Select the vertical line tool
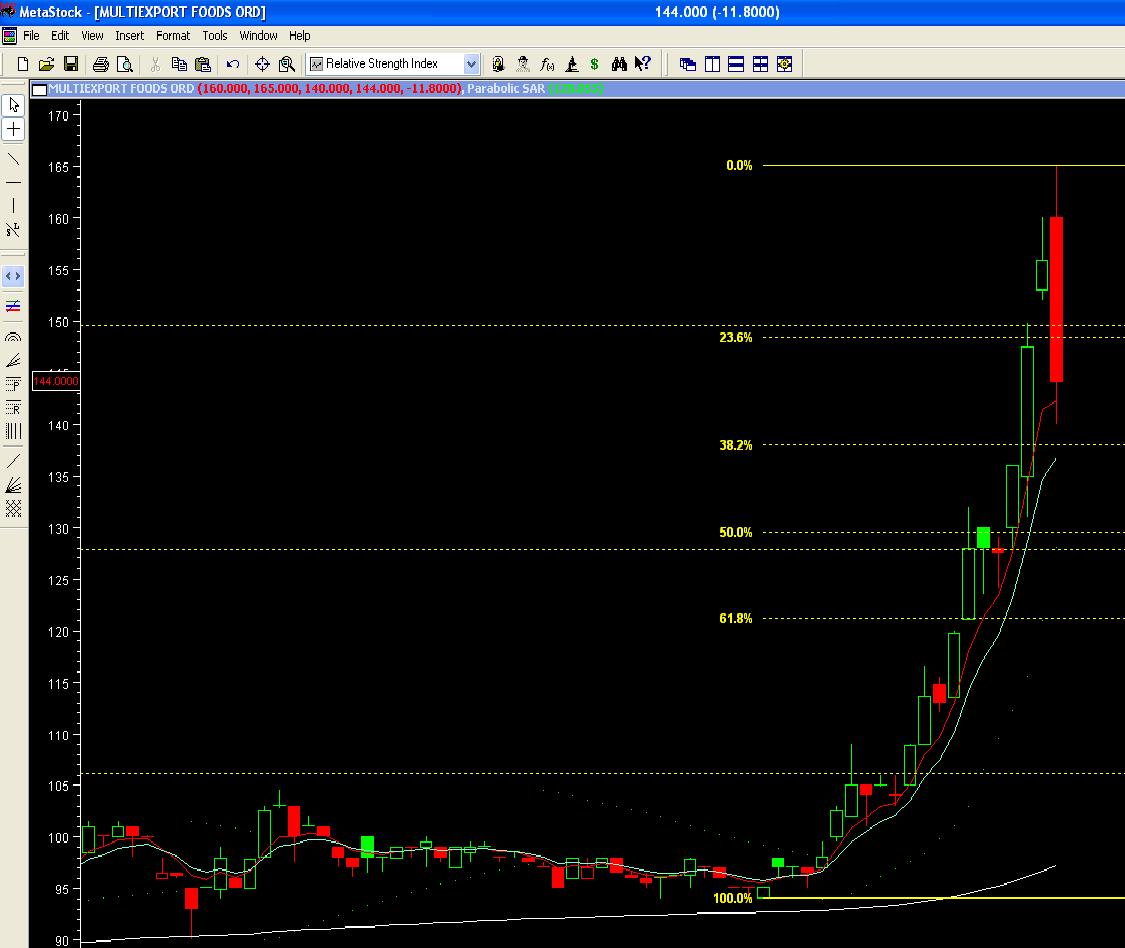 pyautogui.click(x=14, y=206)
